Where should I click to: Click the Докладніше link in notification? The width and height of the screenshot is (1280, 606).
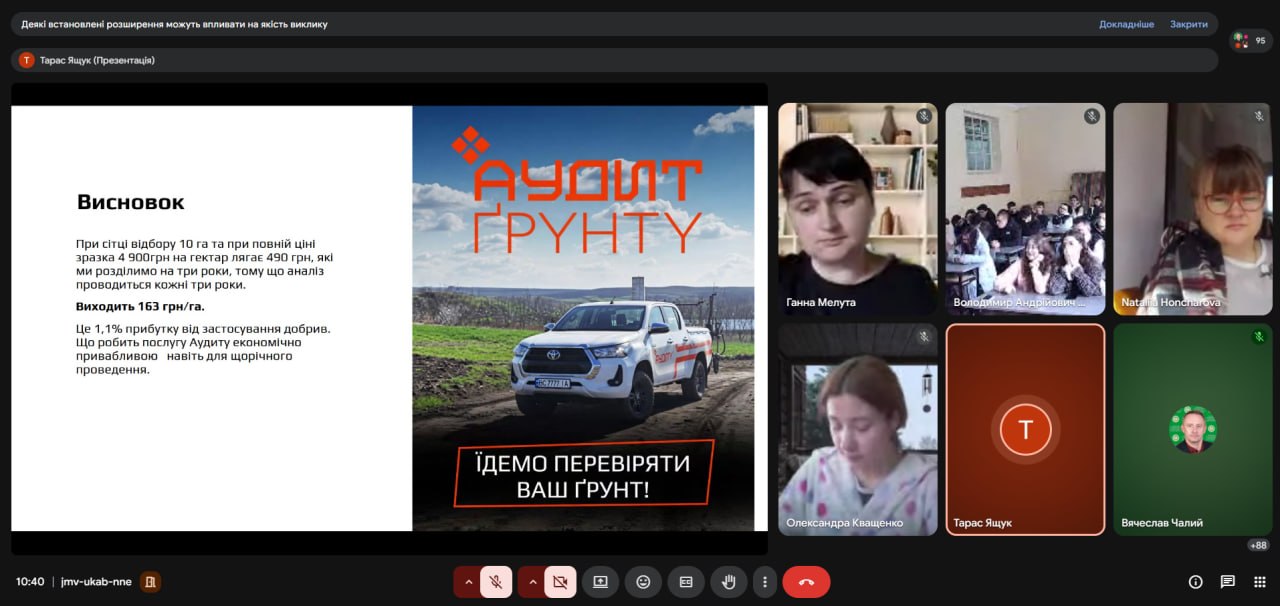(x=1126, y=24)
